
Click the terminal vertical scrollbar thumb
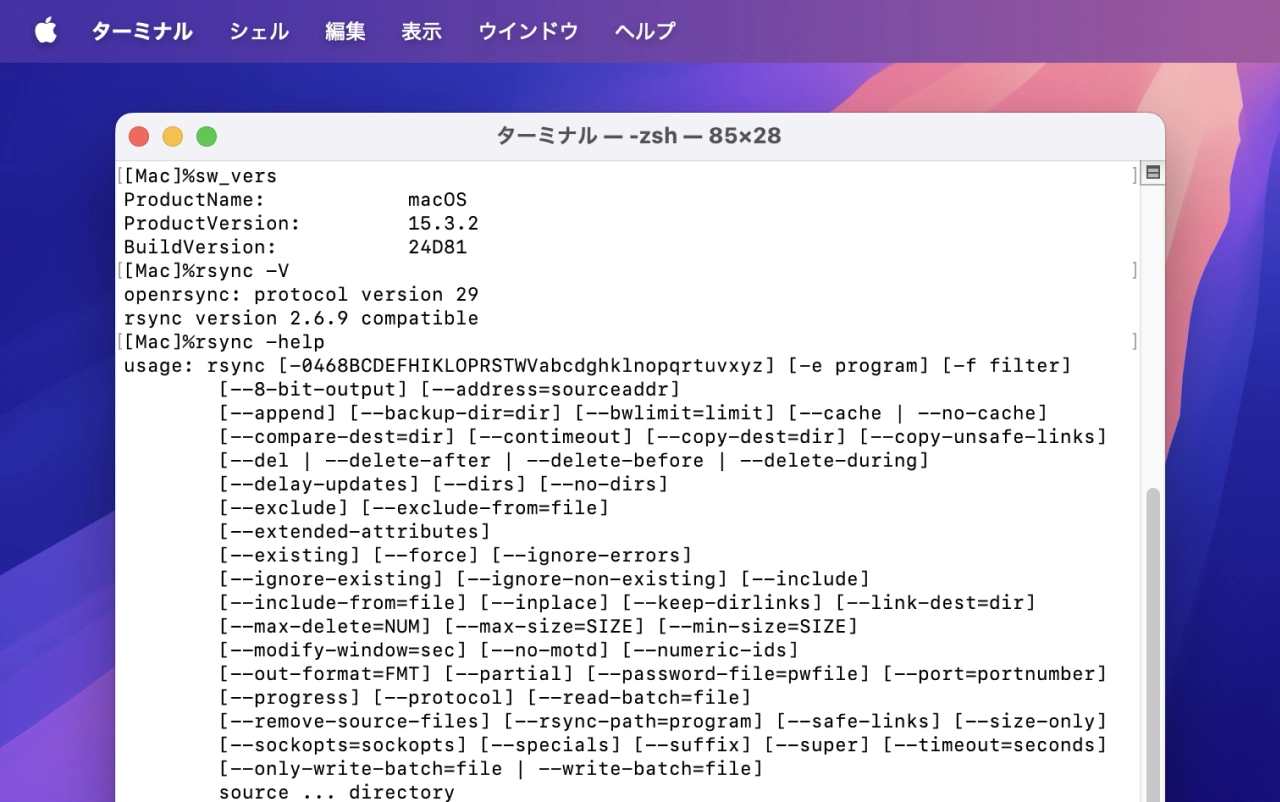tap(1152, 640)
